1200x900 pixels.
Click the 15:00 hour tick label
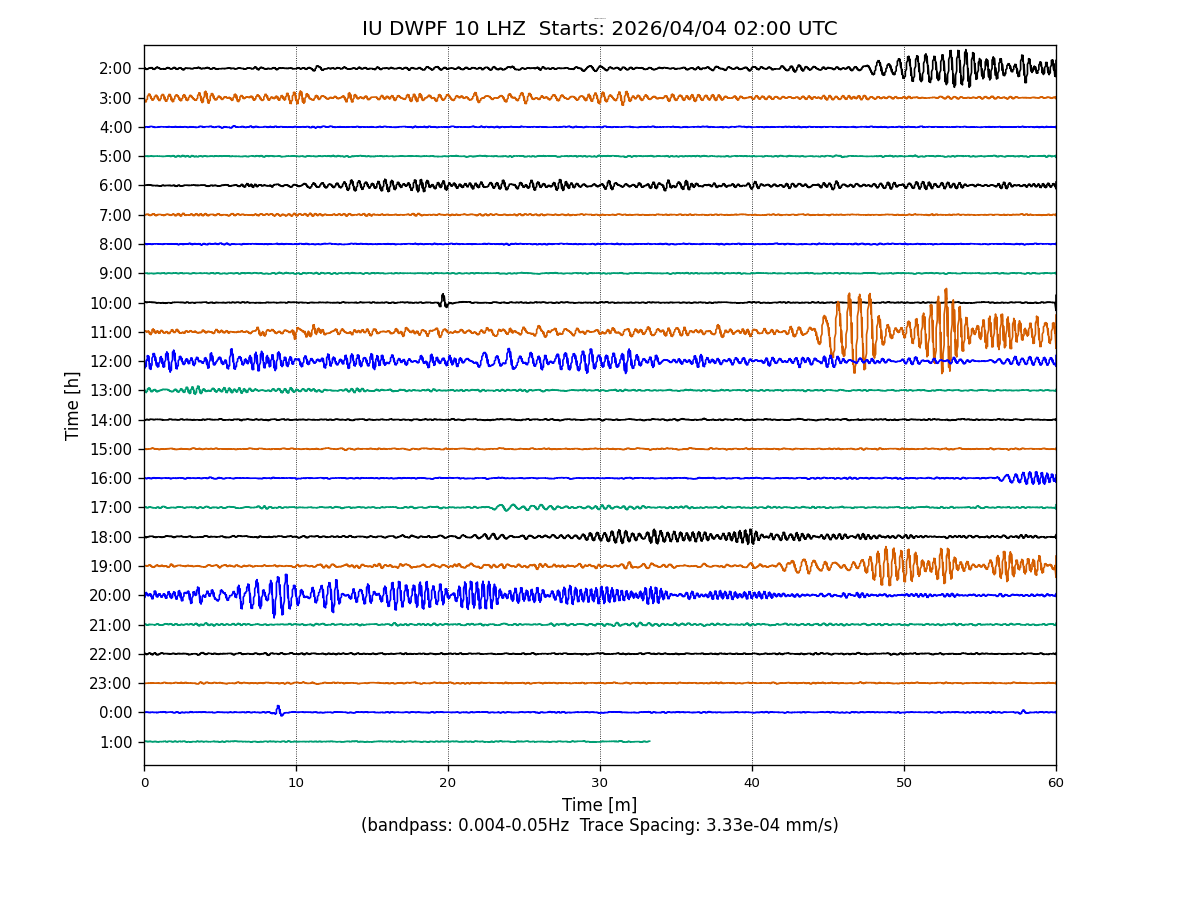(x=112, y=449)
